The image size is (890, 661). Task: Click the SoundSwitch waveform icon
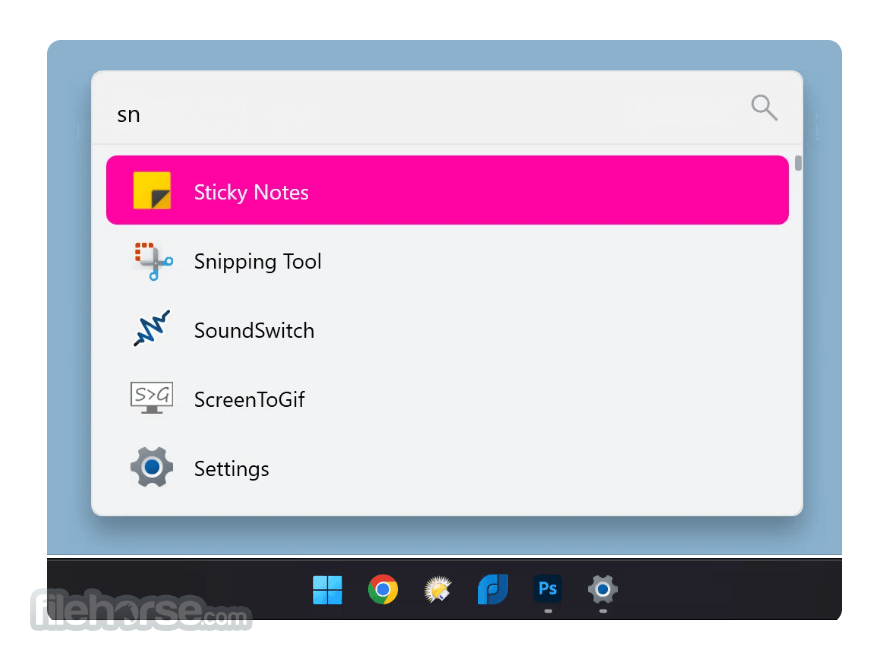[x=152, y=329]
